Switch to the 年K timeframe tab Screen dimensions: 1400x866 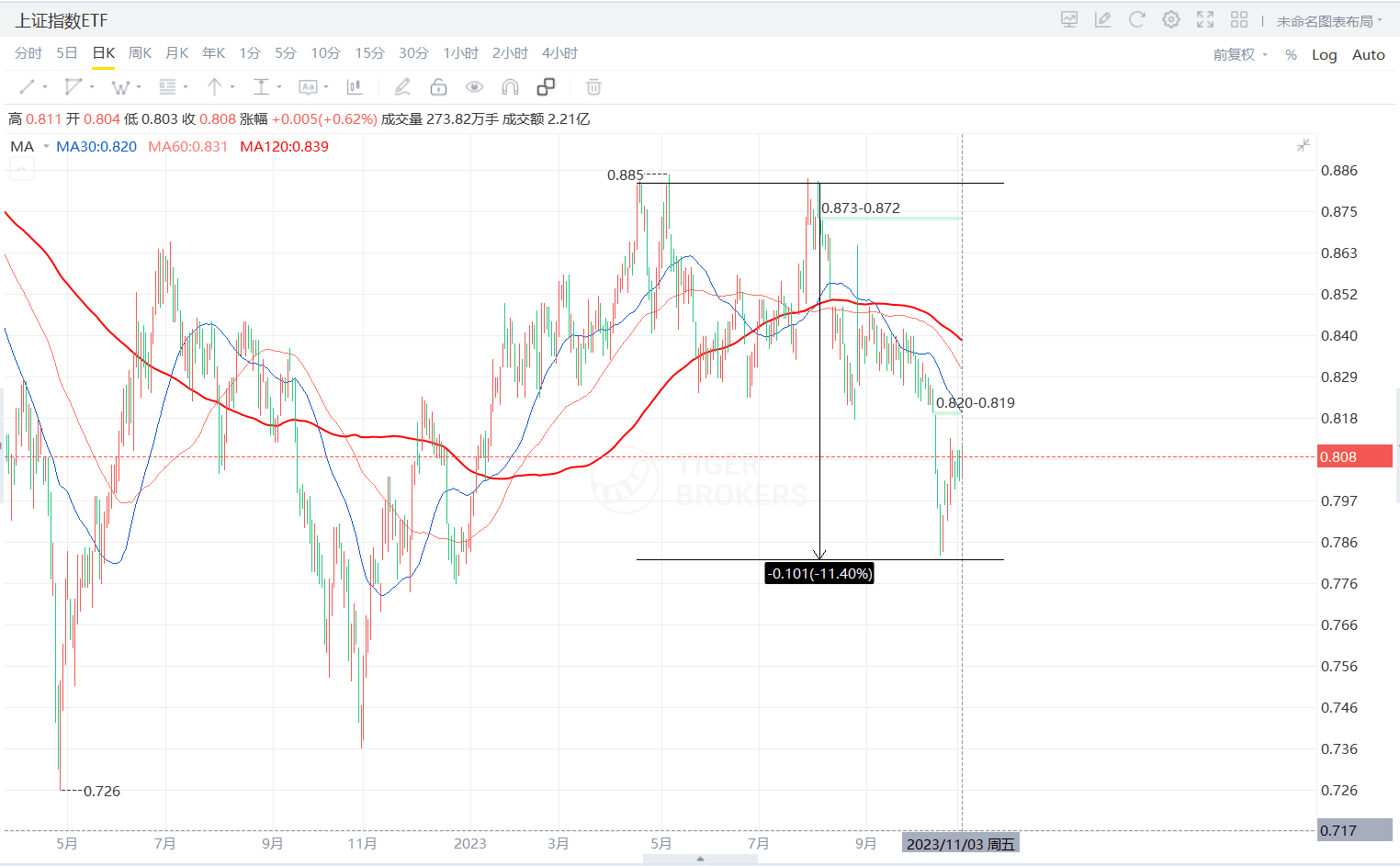(214, 53)
